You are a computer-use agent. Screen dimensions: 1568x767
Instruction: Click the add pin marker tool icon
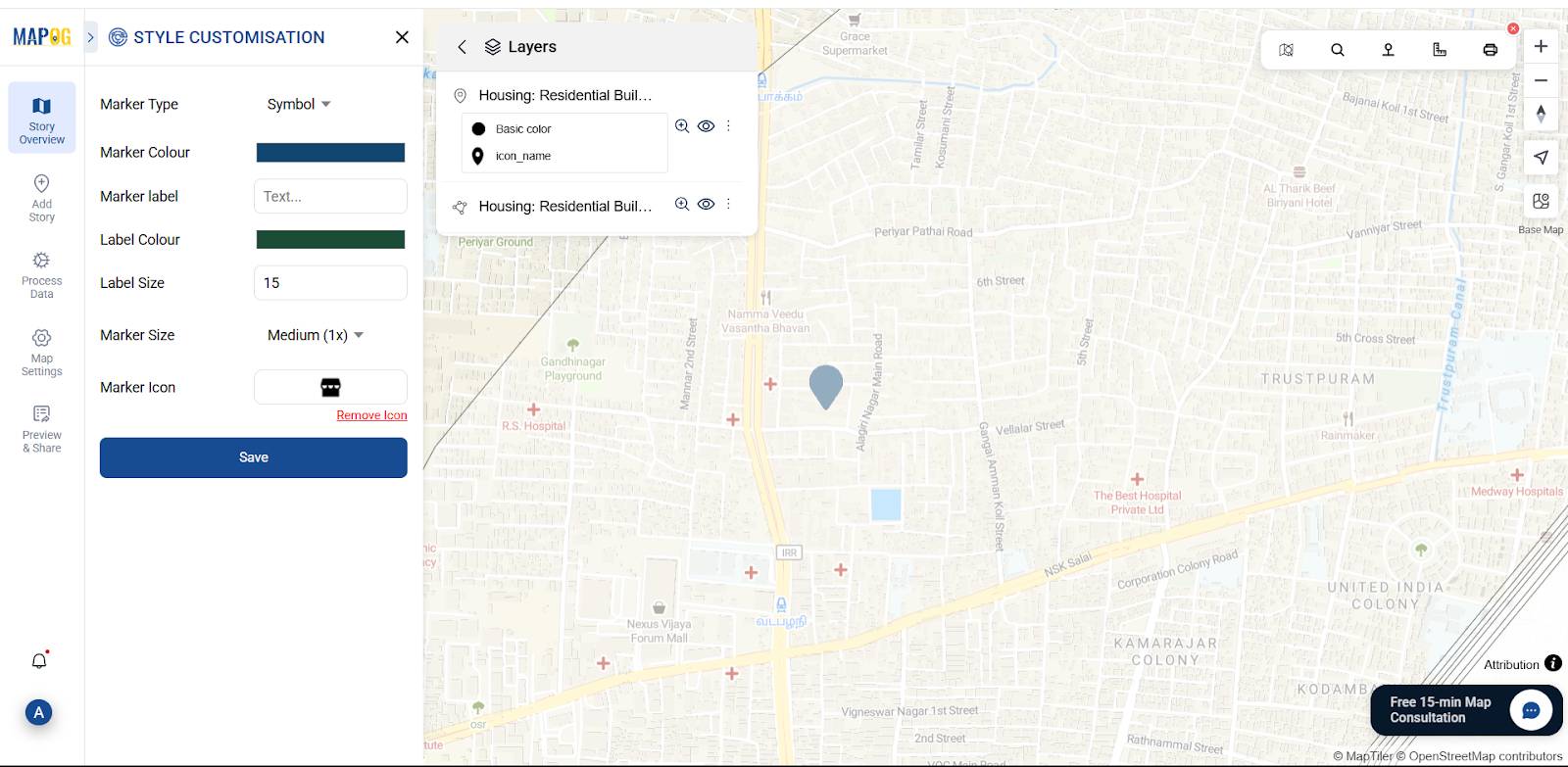tap(1389, 50)
